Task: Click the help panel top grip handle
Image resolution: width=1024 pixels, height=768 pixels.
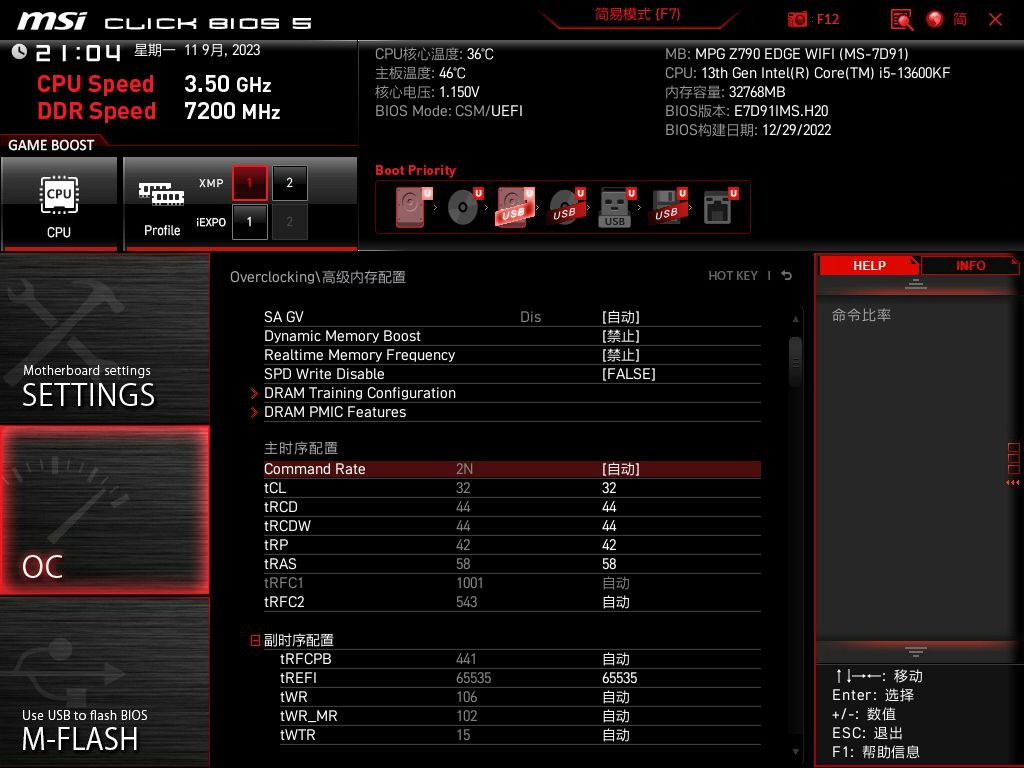Action: click(x=916, y=284)
